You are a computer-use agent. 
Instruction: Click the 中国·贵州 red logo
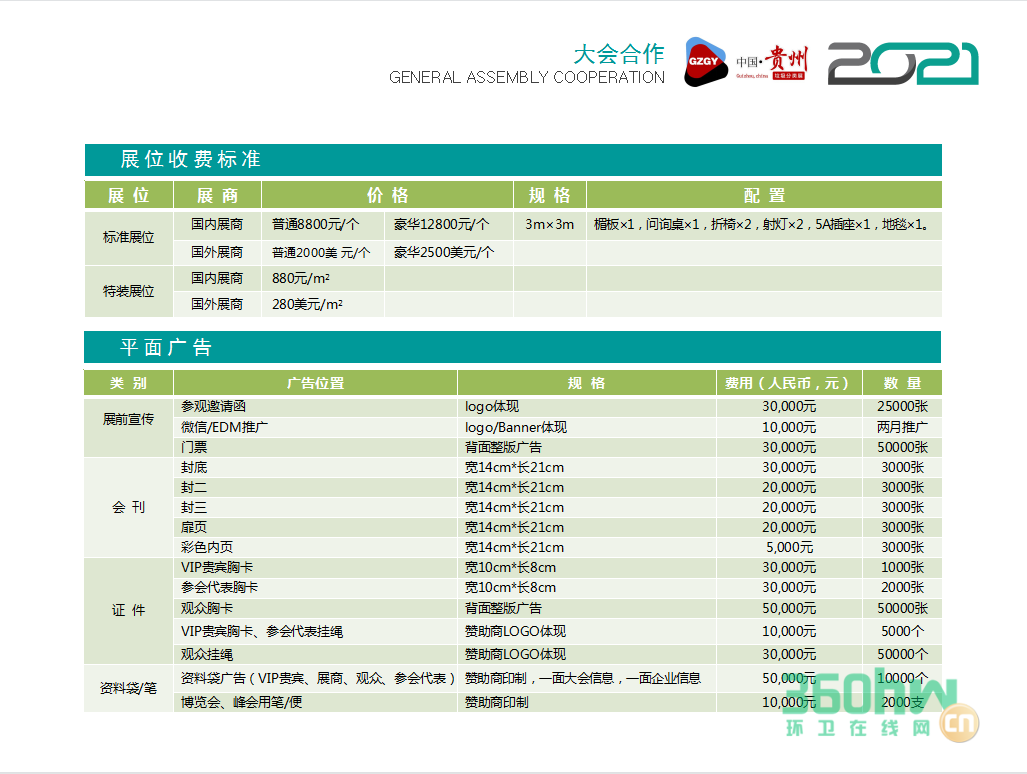(x=771, y=62)
